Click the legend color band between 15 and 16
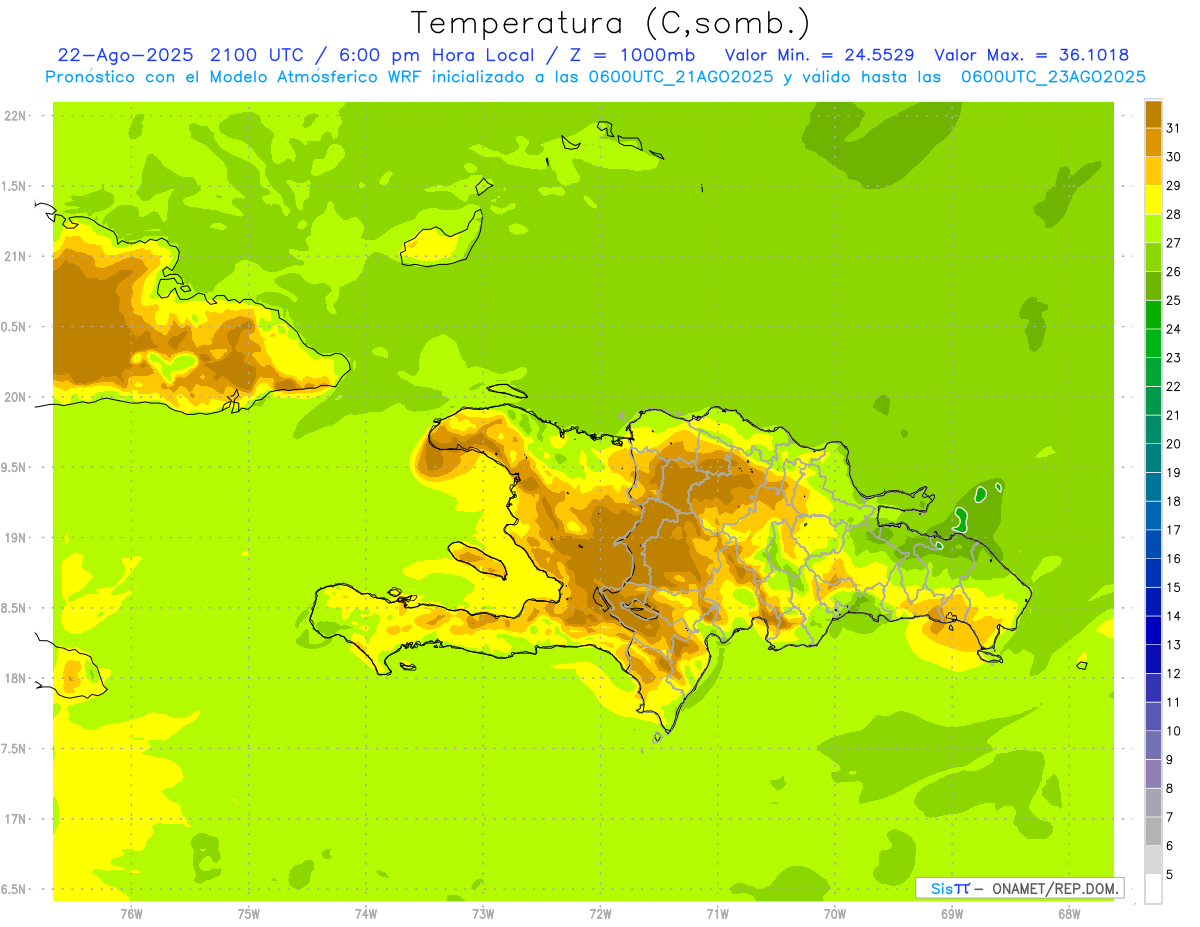 click(x=1153, y=573)
